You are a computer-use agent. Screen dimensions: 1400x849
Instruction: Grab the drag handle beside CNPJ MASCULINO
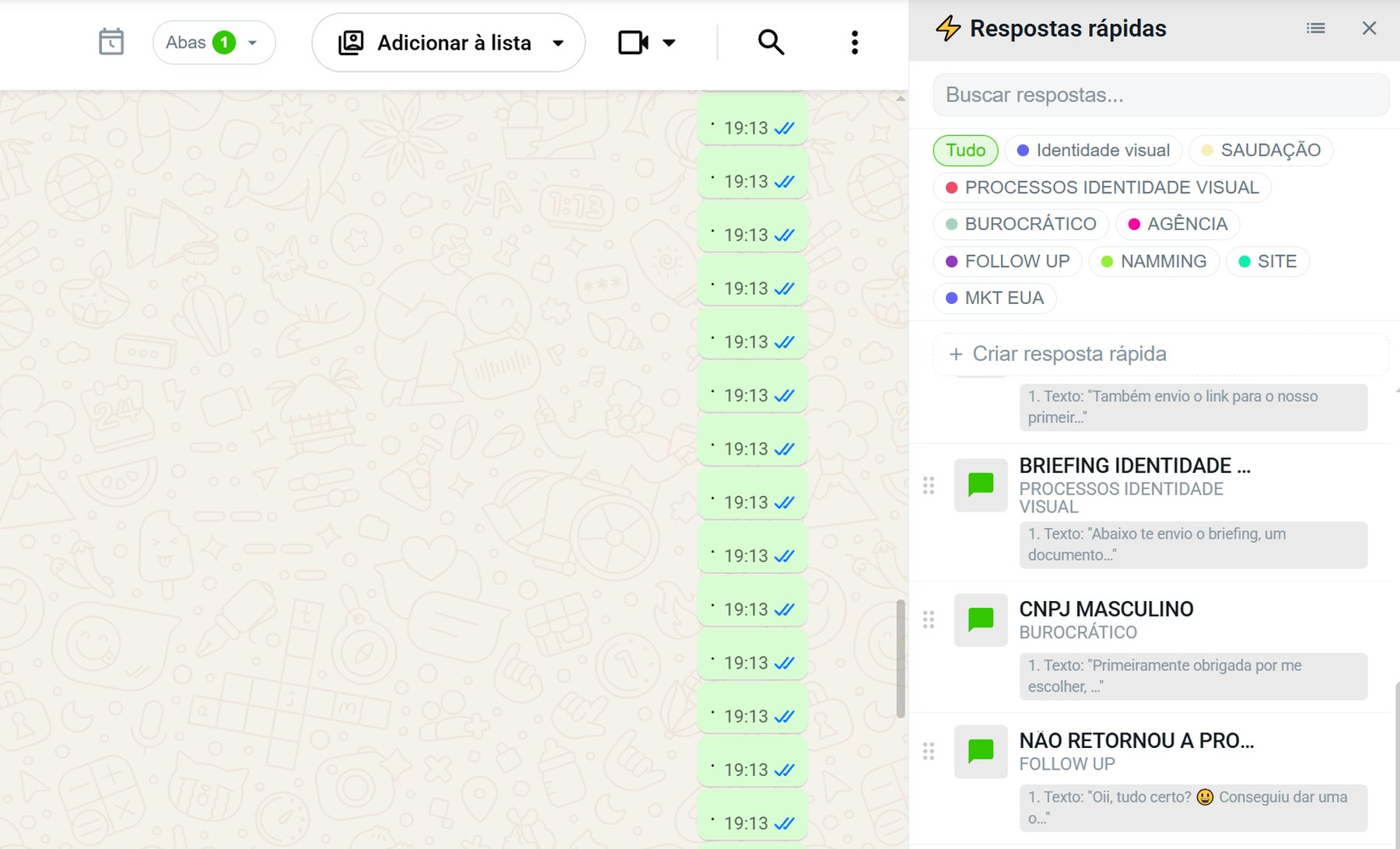[929, 620]
